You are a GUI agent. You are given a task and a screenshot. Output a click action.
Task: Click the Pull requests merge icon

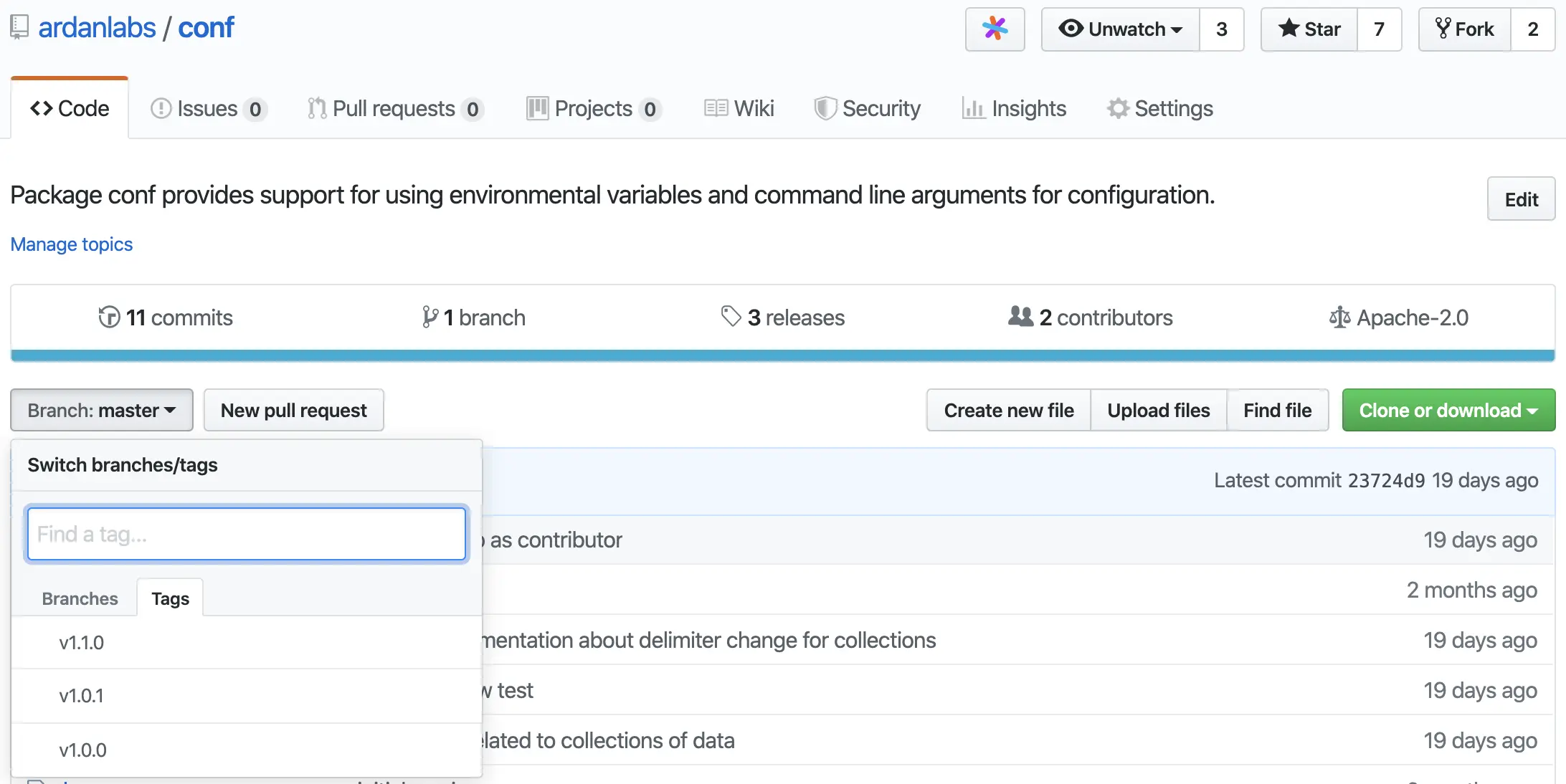(316, 108)
